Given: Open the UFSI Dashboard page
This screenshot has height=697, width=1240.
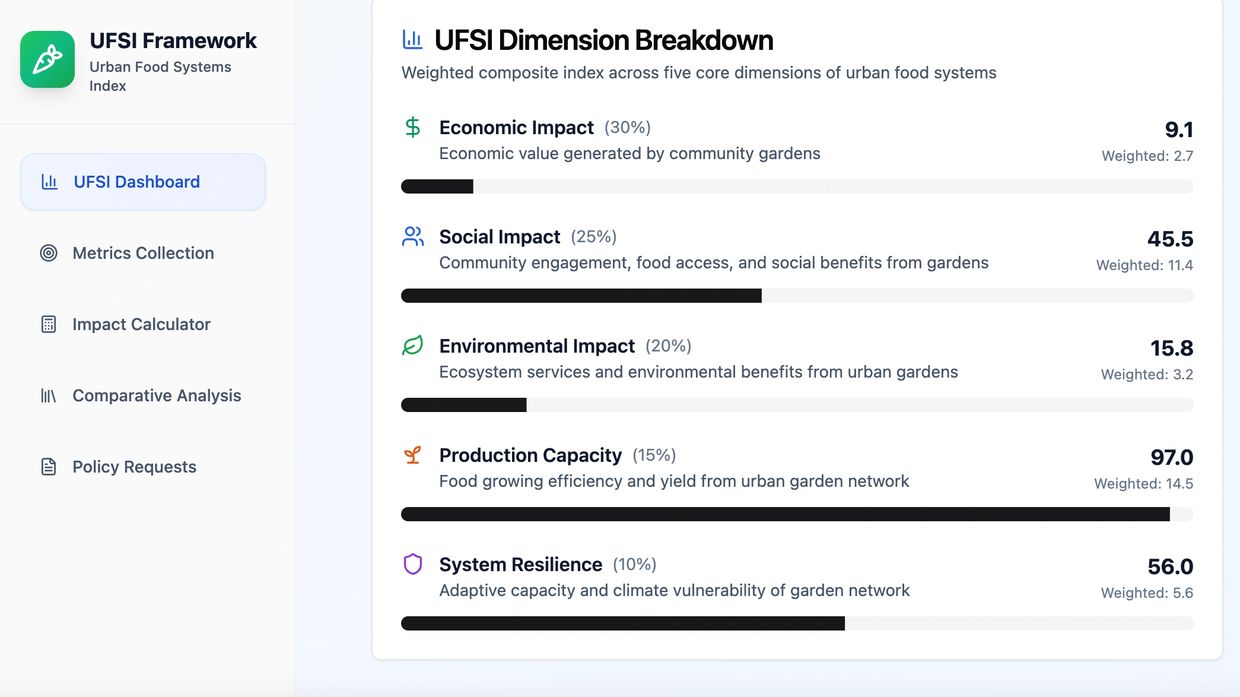Looking at the screenshot, I should coord(137,182).
